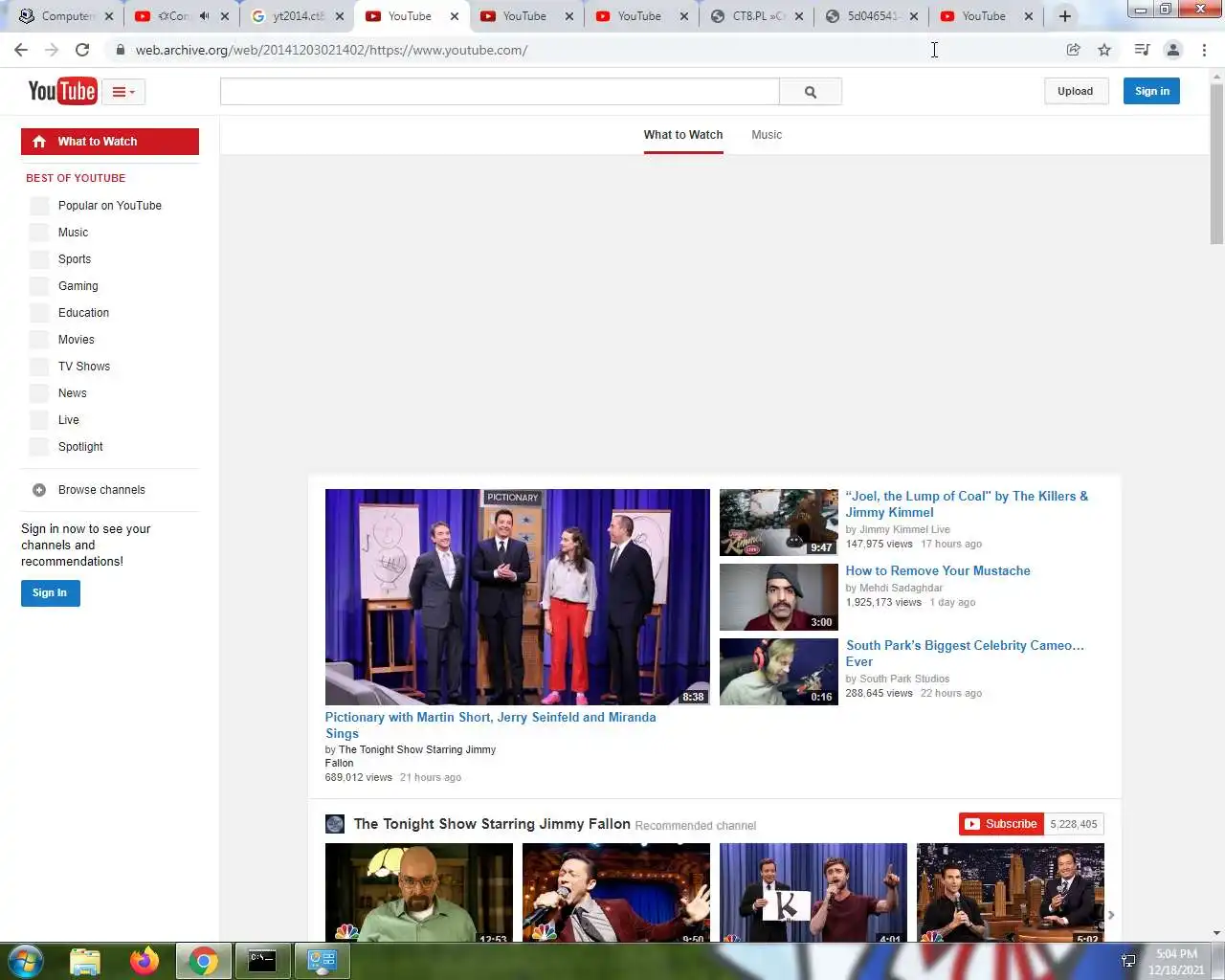The height and width of the screenshot is (980, 1225).
Task: Close the active YouTube tab
Action: point(455,16)
